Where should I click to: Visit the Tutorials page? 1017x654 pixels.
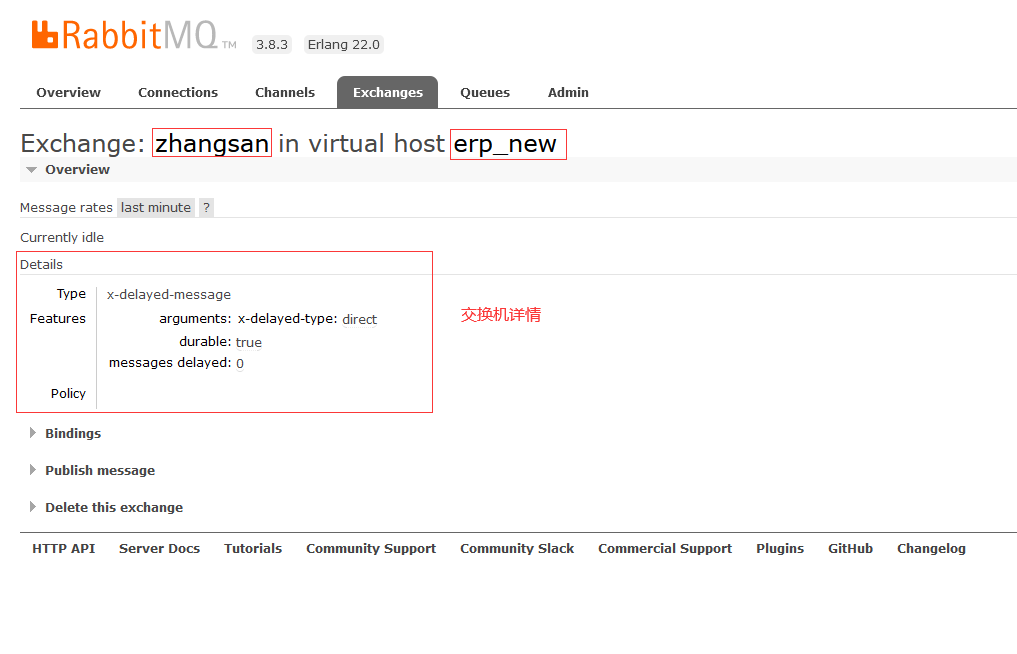click(252, 548)
